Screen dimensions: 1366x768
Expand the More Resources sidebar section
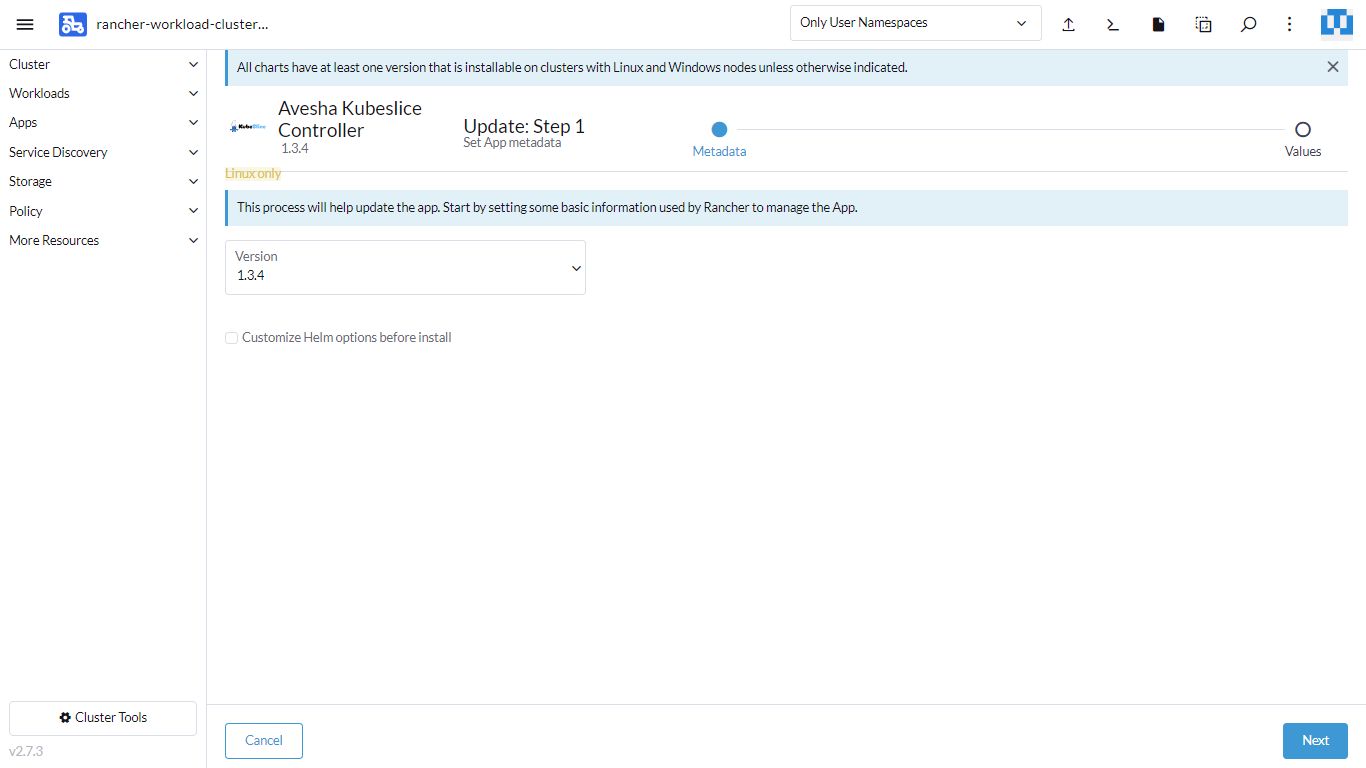[x=103, y=240]
